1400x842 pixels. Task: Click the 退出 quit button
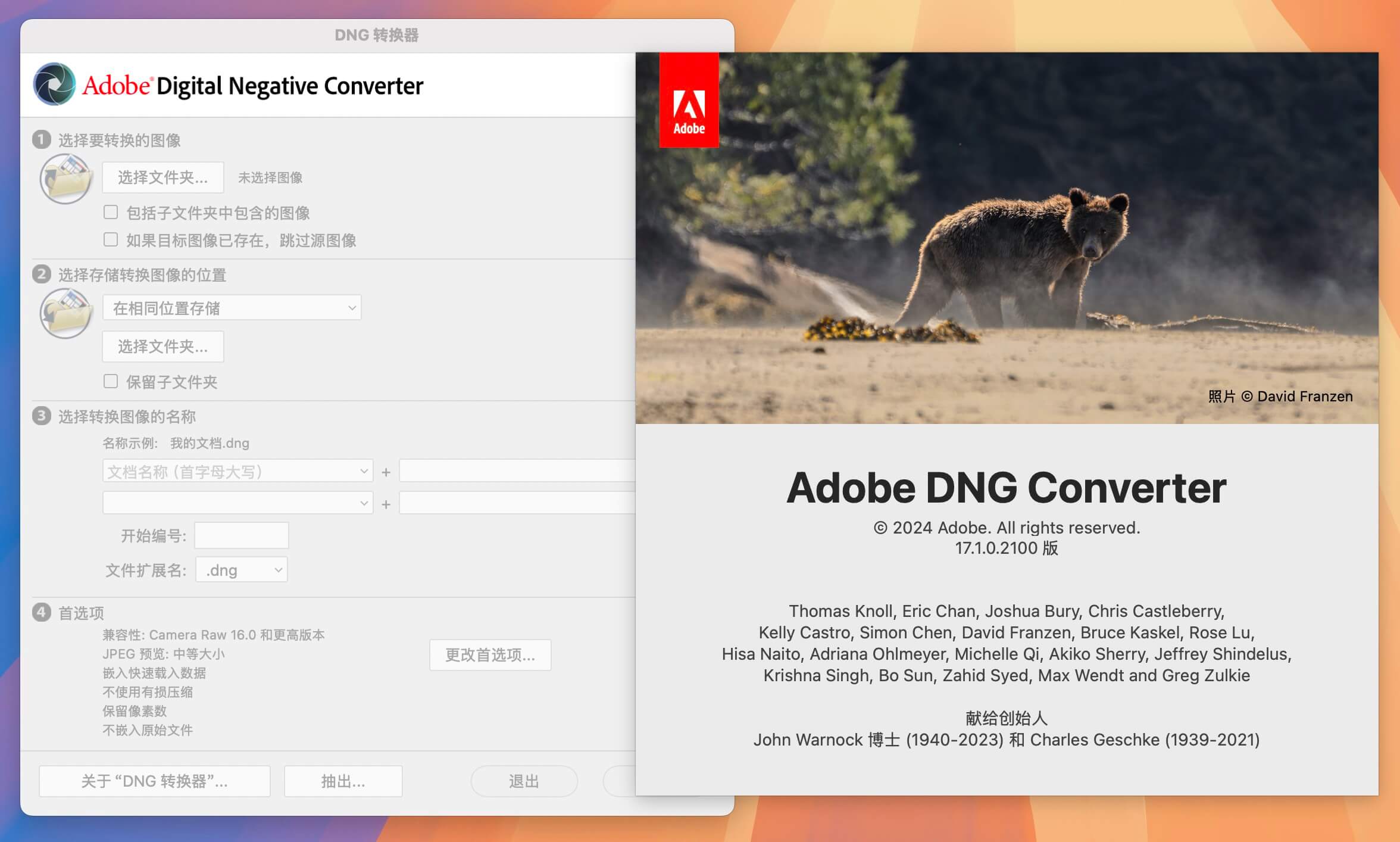[x=524, y=781]
